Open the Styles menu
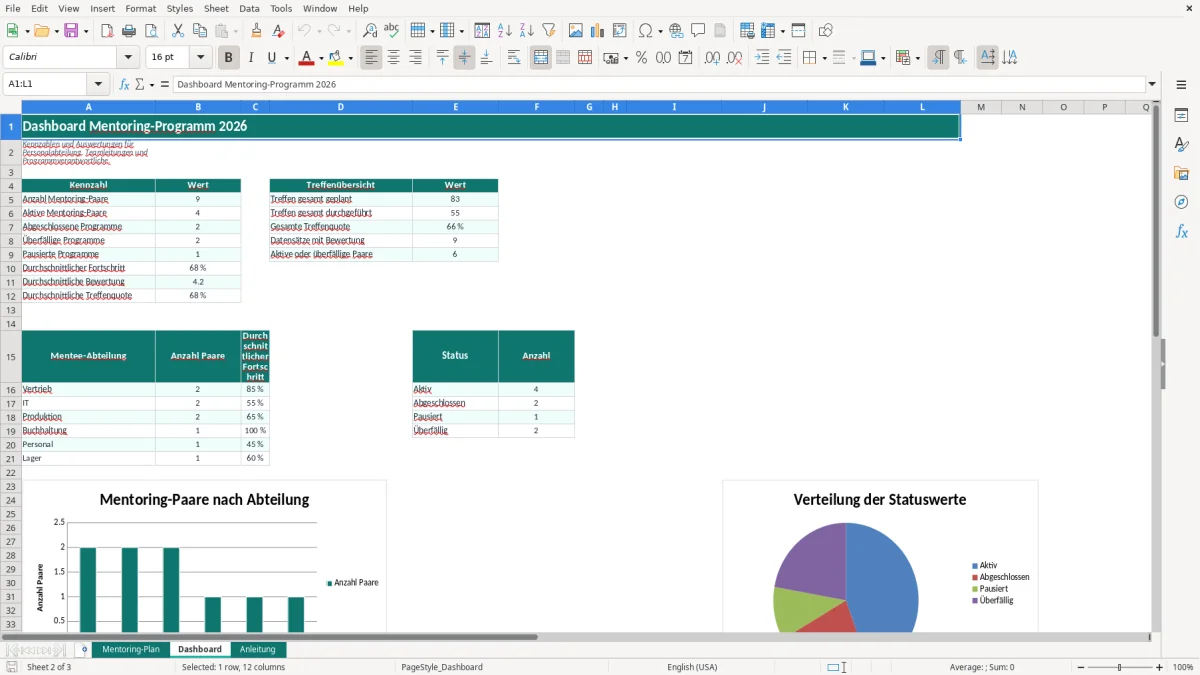1200x675 pixels. pyautogui.click(x=180, y=8)
